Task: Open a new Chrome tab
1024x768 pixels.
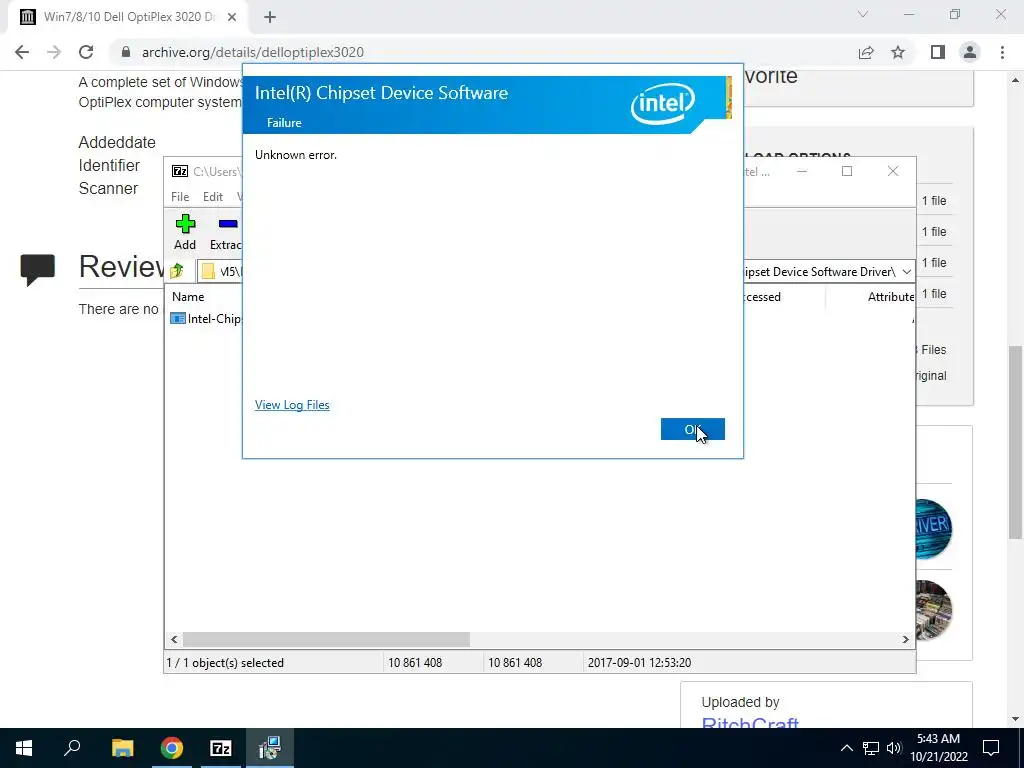Action: pos(270,17)
